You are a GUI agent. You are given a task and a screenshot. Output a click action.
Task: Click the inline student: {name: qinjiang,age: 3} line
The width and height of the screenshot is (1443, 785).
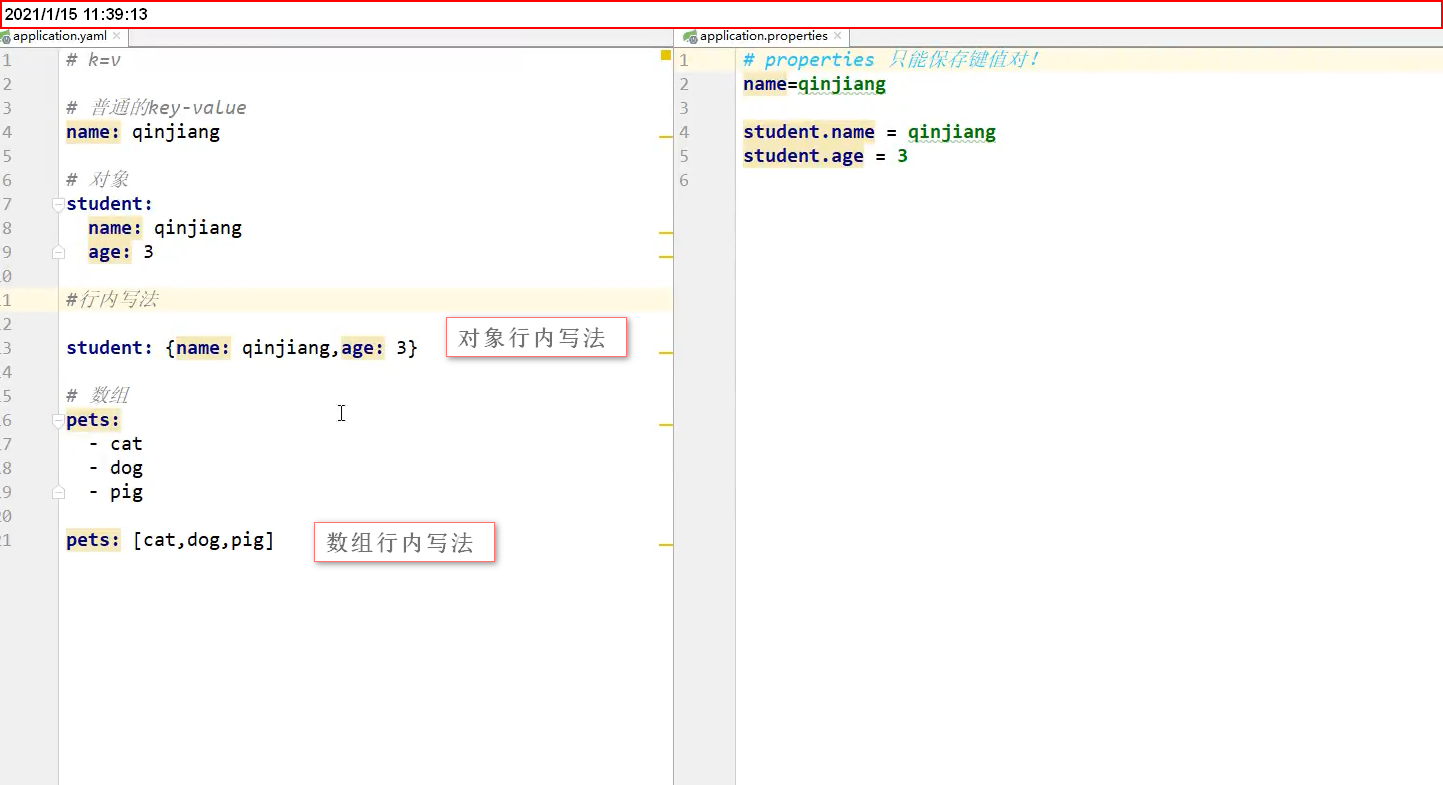pos(242,348)
